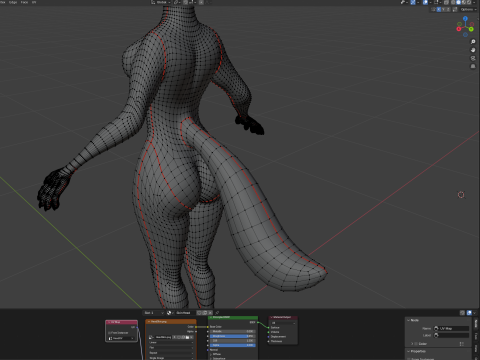Open the viewport shading options dropdown
The width and height of the screenshot is (480, 360).
(474, 2)
